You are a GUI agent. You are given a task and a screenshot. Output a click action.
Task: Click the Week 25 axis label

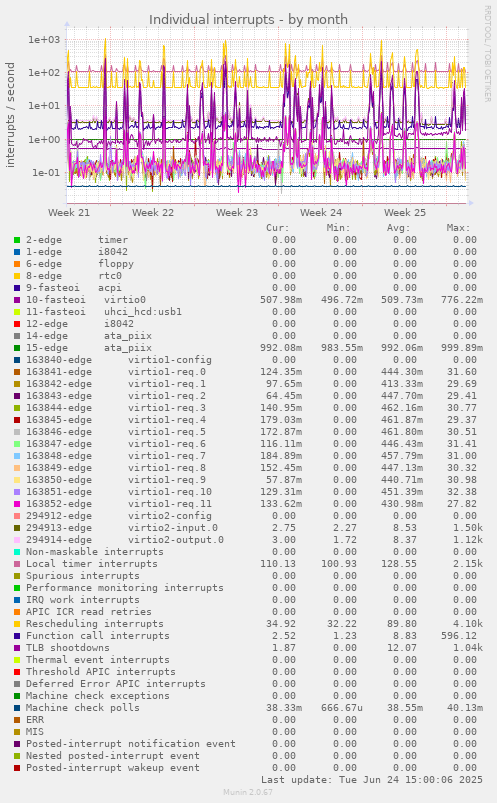405,213
